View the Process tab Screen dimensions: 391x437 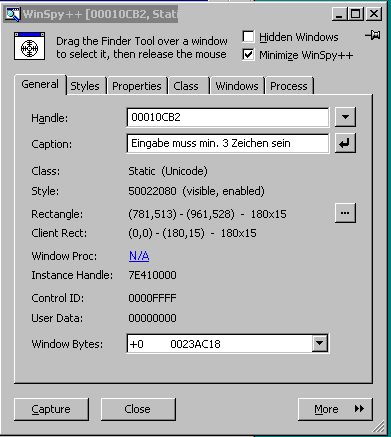tap(289, 86)
